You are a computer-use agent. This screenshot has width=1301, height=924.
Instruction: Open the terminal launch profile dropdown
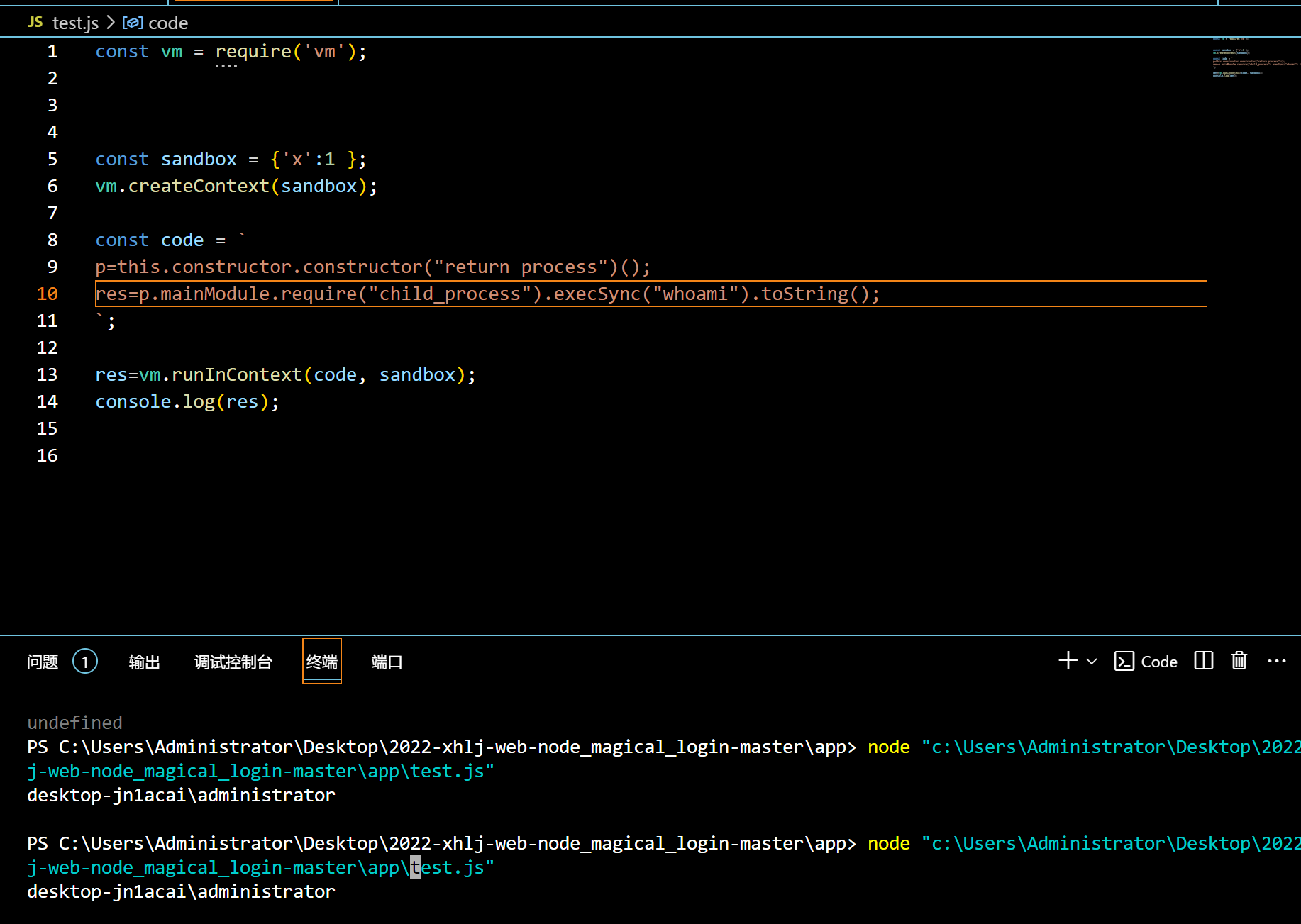tap(1092, 661)
